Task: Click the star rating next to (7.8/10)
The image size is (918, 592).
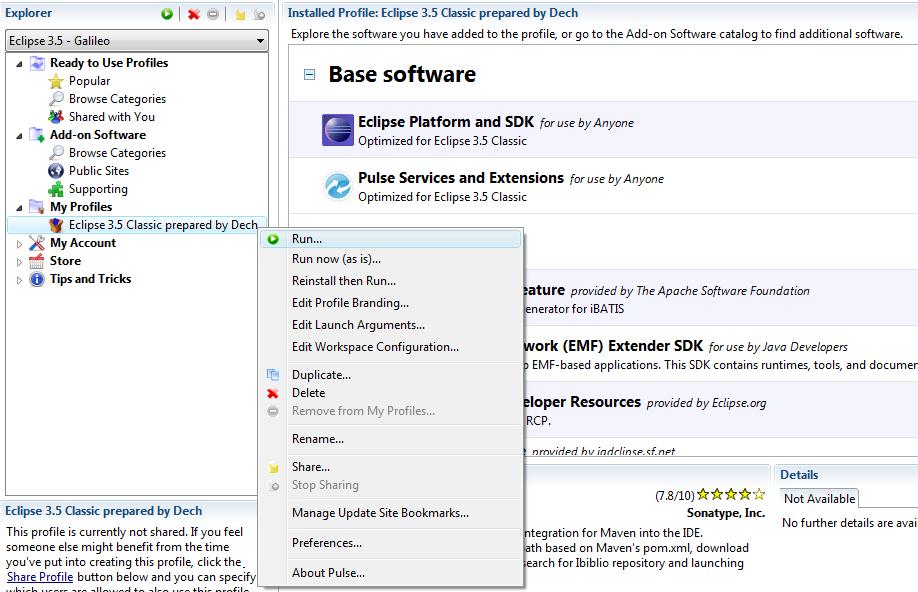Action: point(731,494)
